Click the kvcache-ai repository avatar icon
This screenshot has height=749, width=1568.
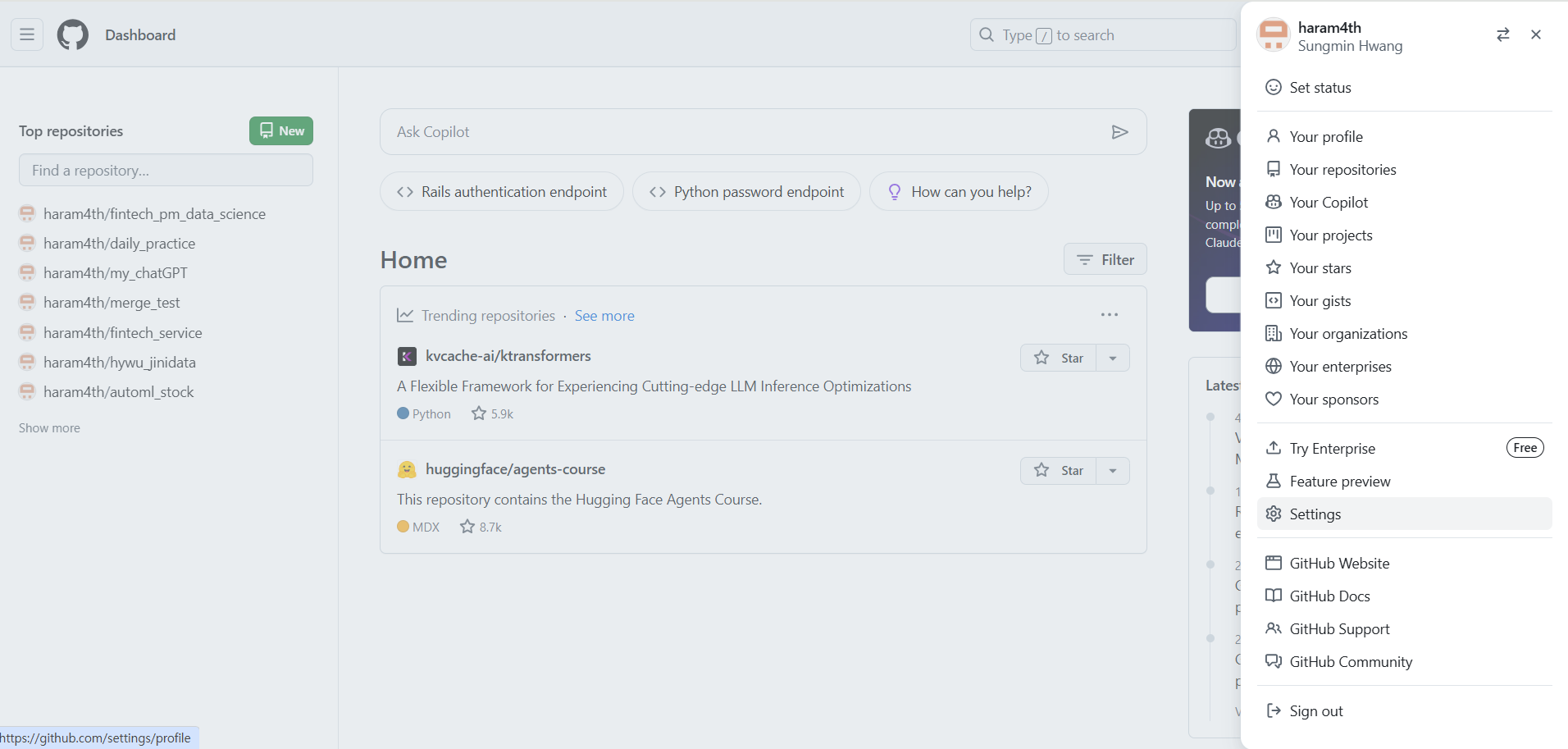click(407, 356)
